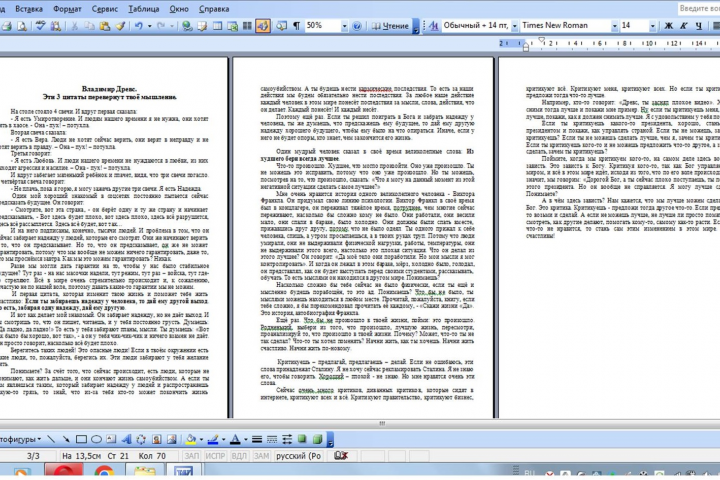Open the Fill Color dropdown arrow
Screen dimensions: 720x480
(201, 440)
